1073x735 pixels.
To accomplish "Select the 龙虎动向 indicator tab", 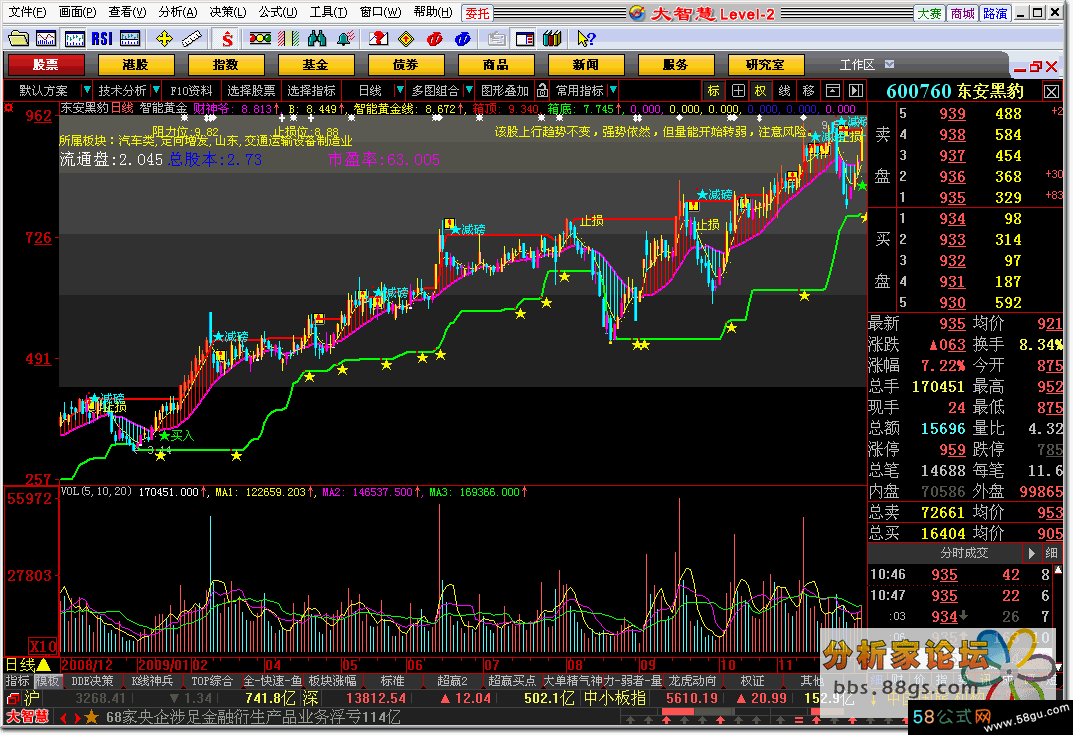I will (693, 681).
